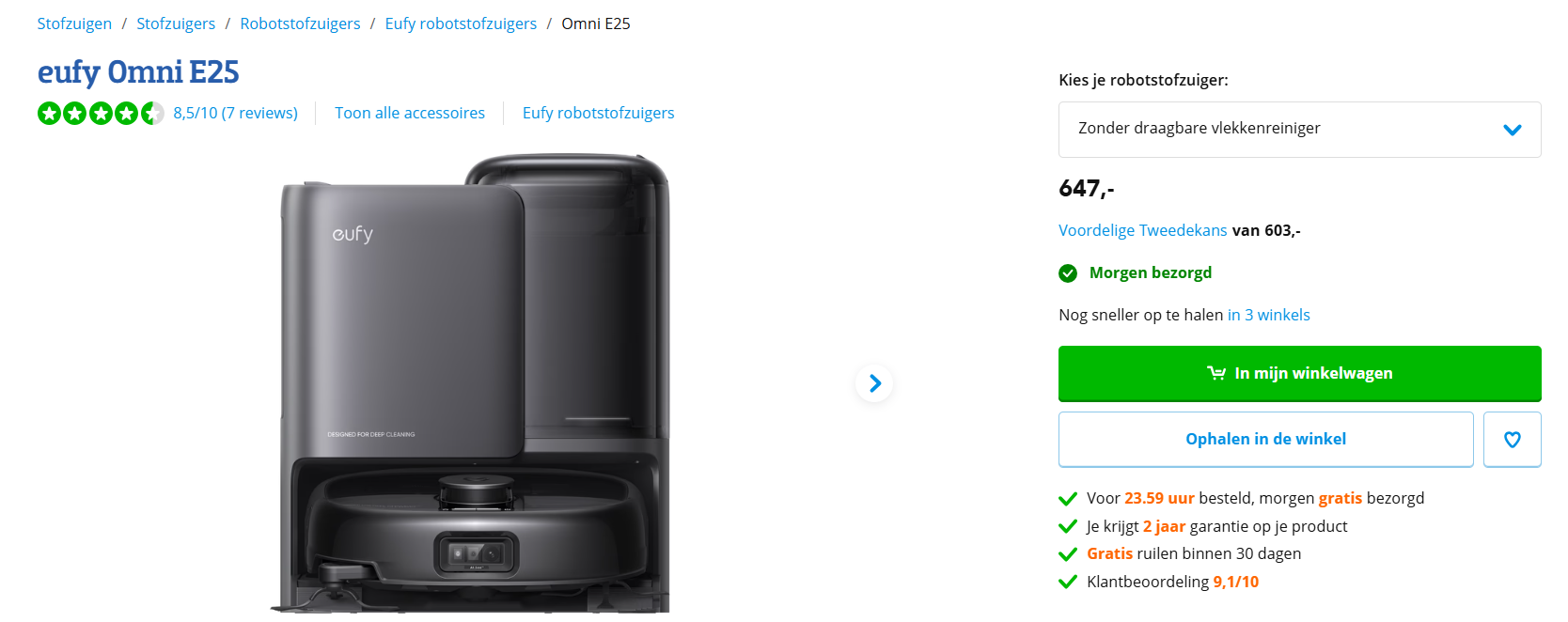Viewport: 1568px width, 622px height.
Task: Click the blue chevron on the variant selector
Action: click(x=1513, y=129)
